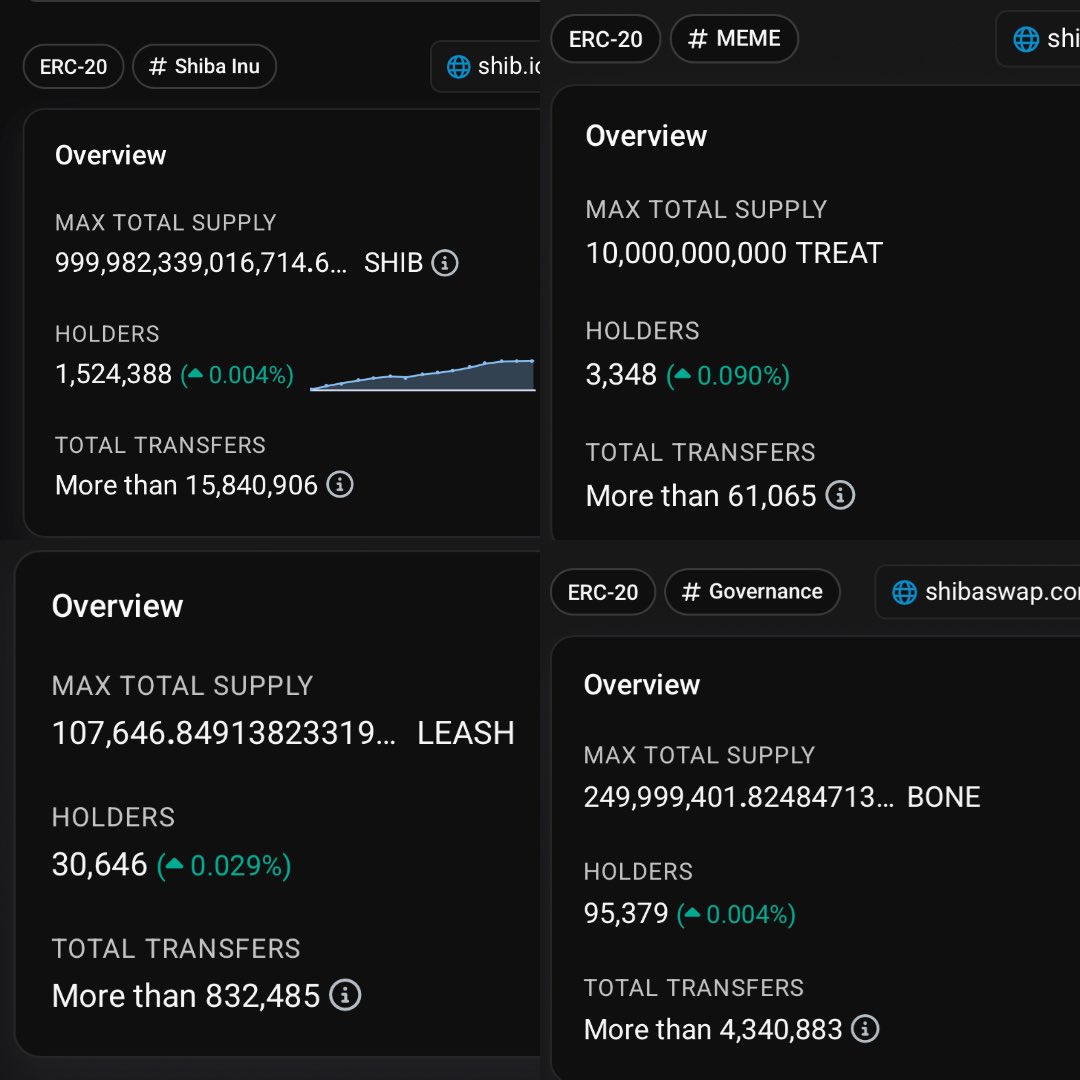Click the 0.029% holders change
1080x1080 pixels.
[x=225, y=865]
